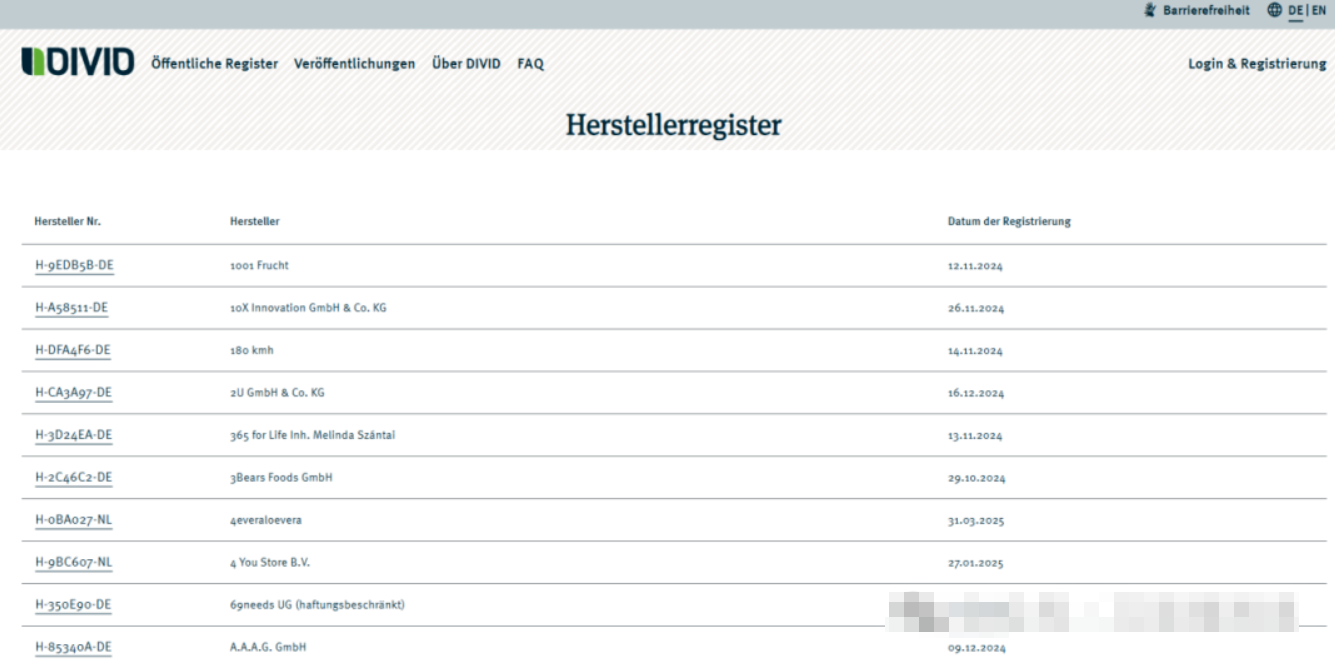Switch language to EN
This screenshot has height=664, width=1335.
pyautogui.click(x=1319, y=10)
